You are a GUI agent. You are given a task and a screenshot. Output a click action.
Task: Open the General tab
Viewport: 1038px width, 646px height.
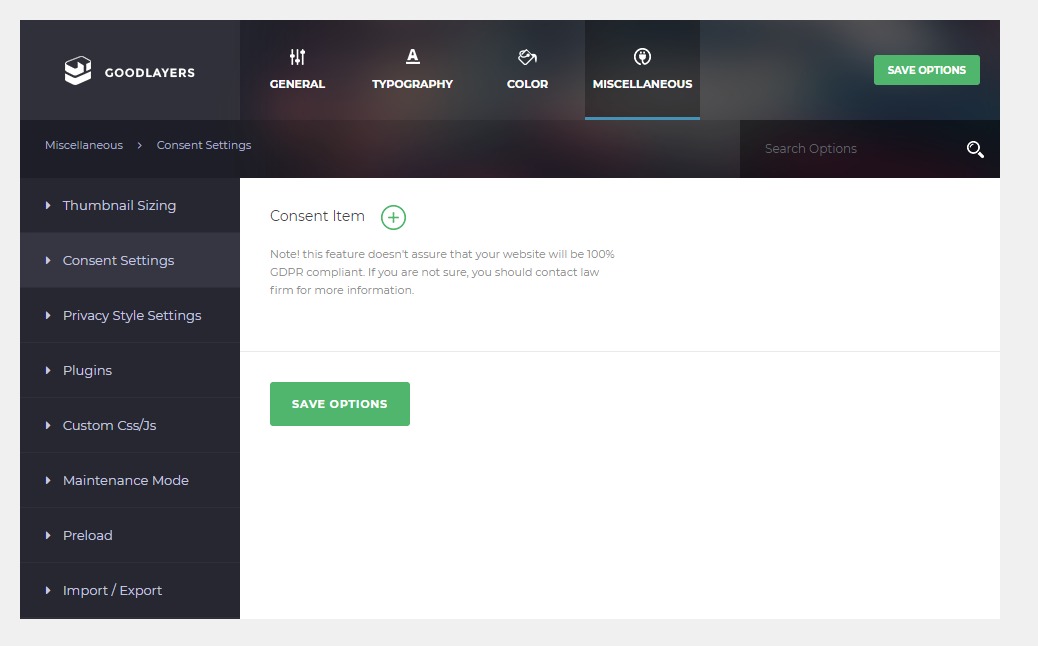click(x=297, y=70)
